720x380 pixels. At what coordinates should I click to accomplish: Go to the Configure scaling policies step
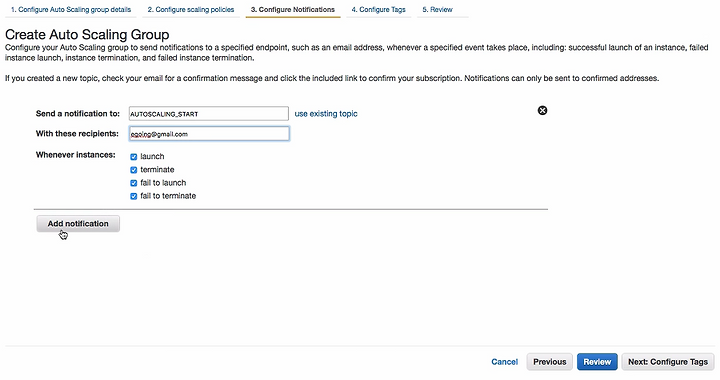pos(191,10)
